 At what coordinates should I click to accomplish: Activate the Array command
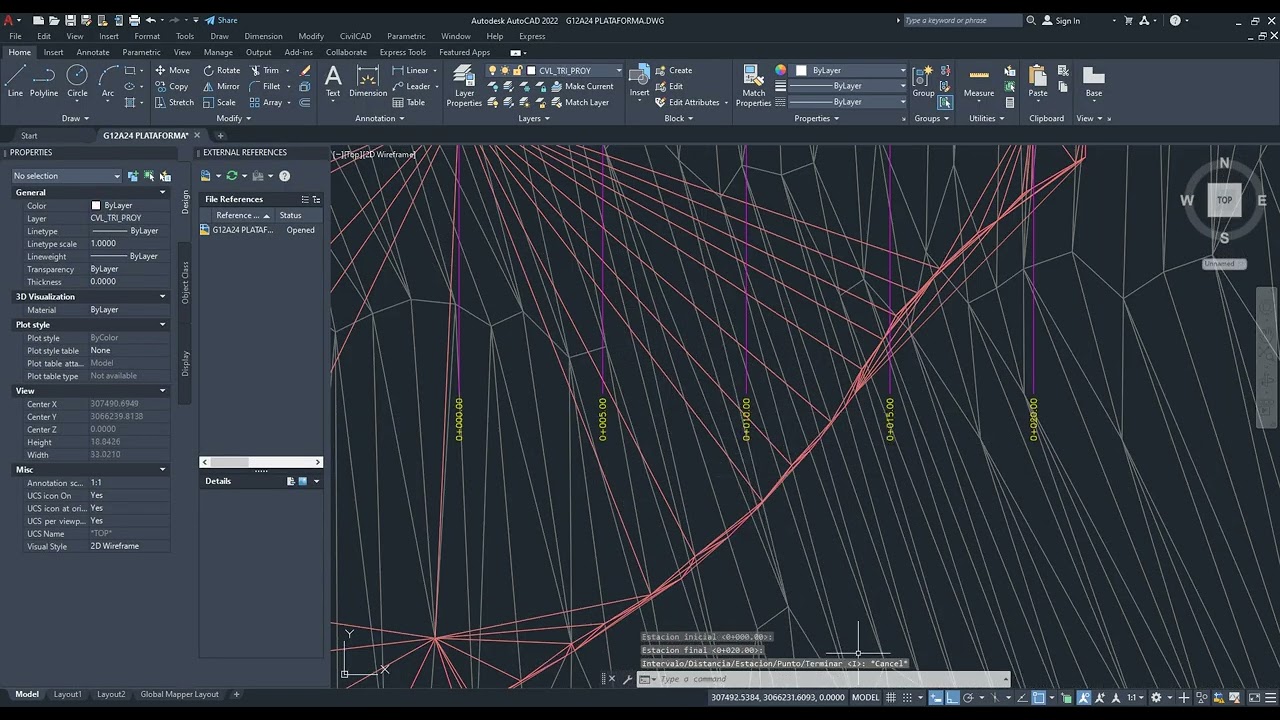coord(266,102)
